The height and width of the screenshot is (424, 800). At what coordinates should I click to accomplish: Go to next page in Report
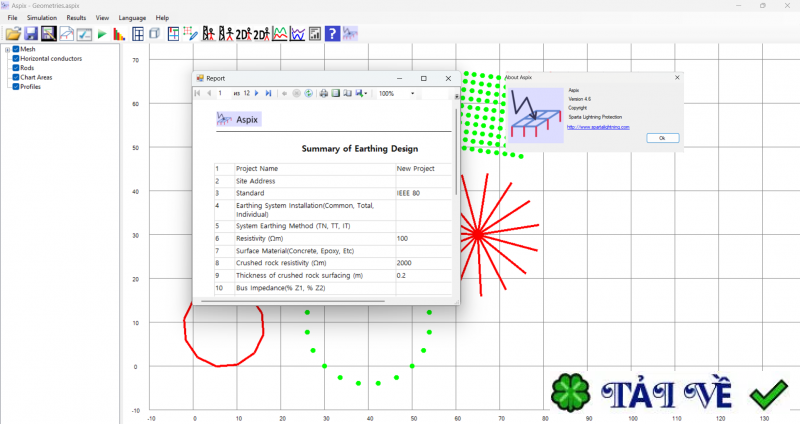click(257, 93)
